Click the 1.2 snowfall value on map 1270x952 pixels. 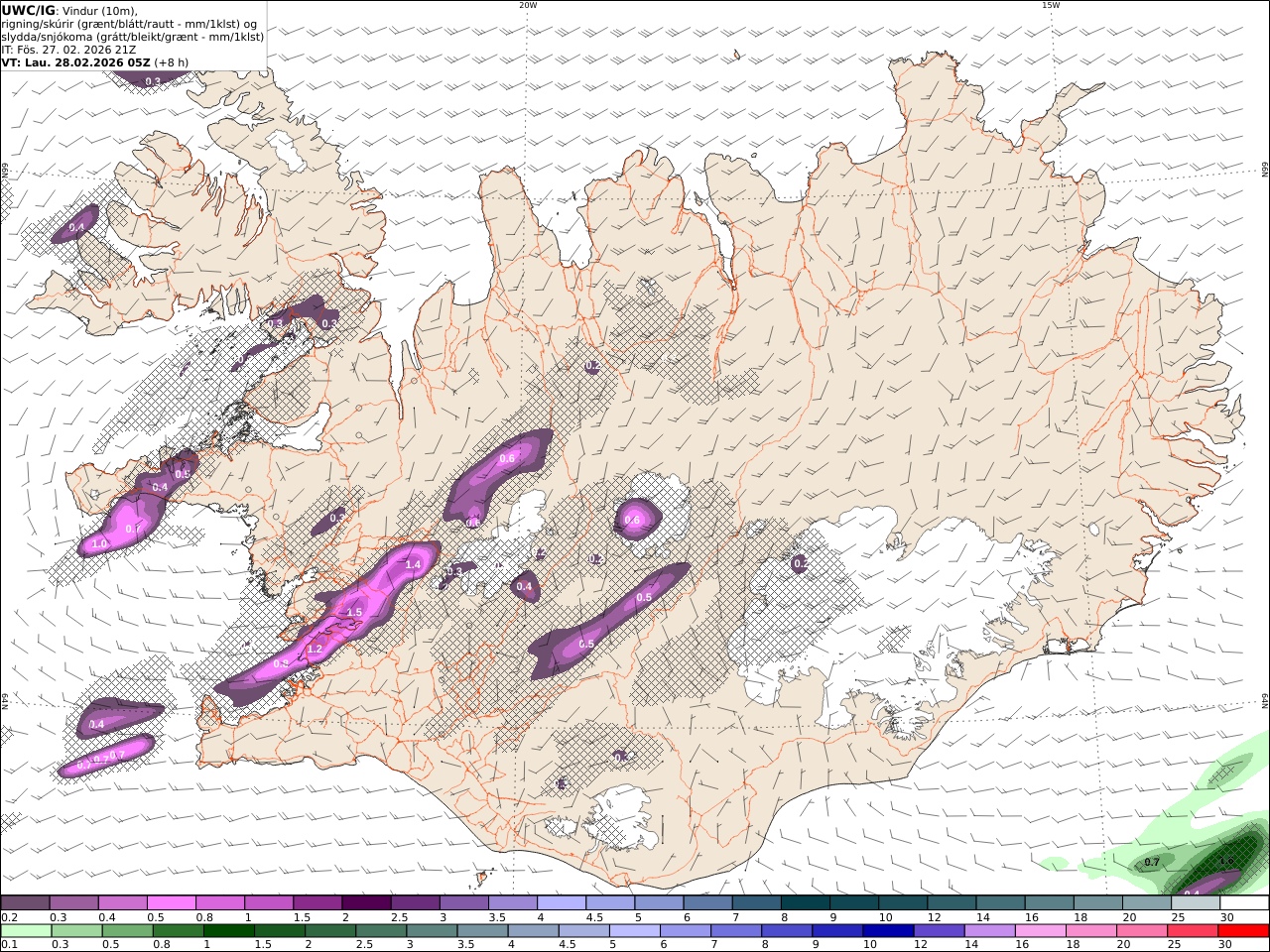coord(315,650)
